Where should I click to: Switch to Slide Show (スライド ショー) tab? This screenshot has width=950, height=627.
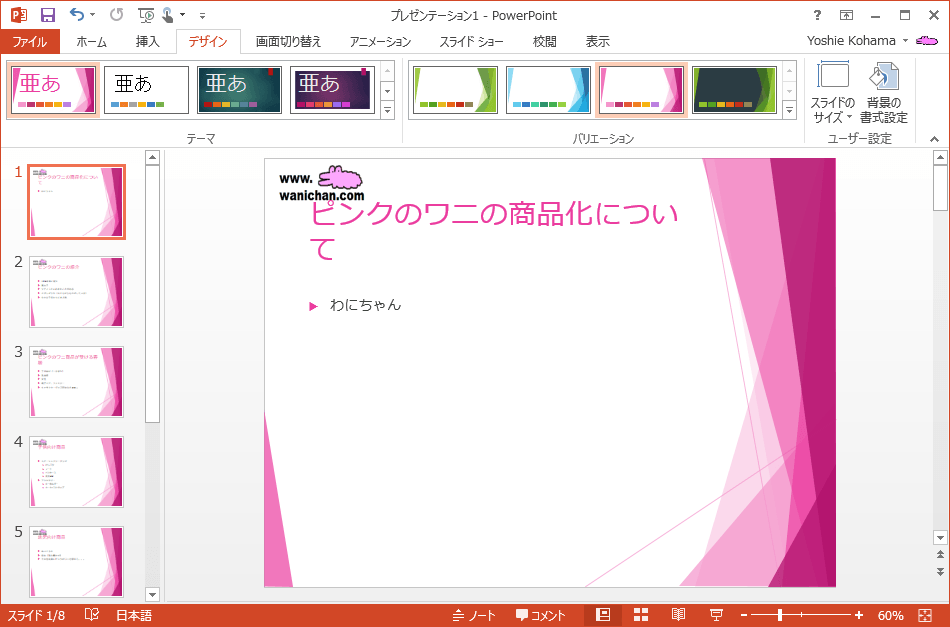(x=471, y=41)
